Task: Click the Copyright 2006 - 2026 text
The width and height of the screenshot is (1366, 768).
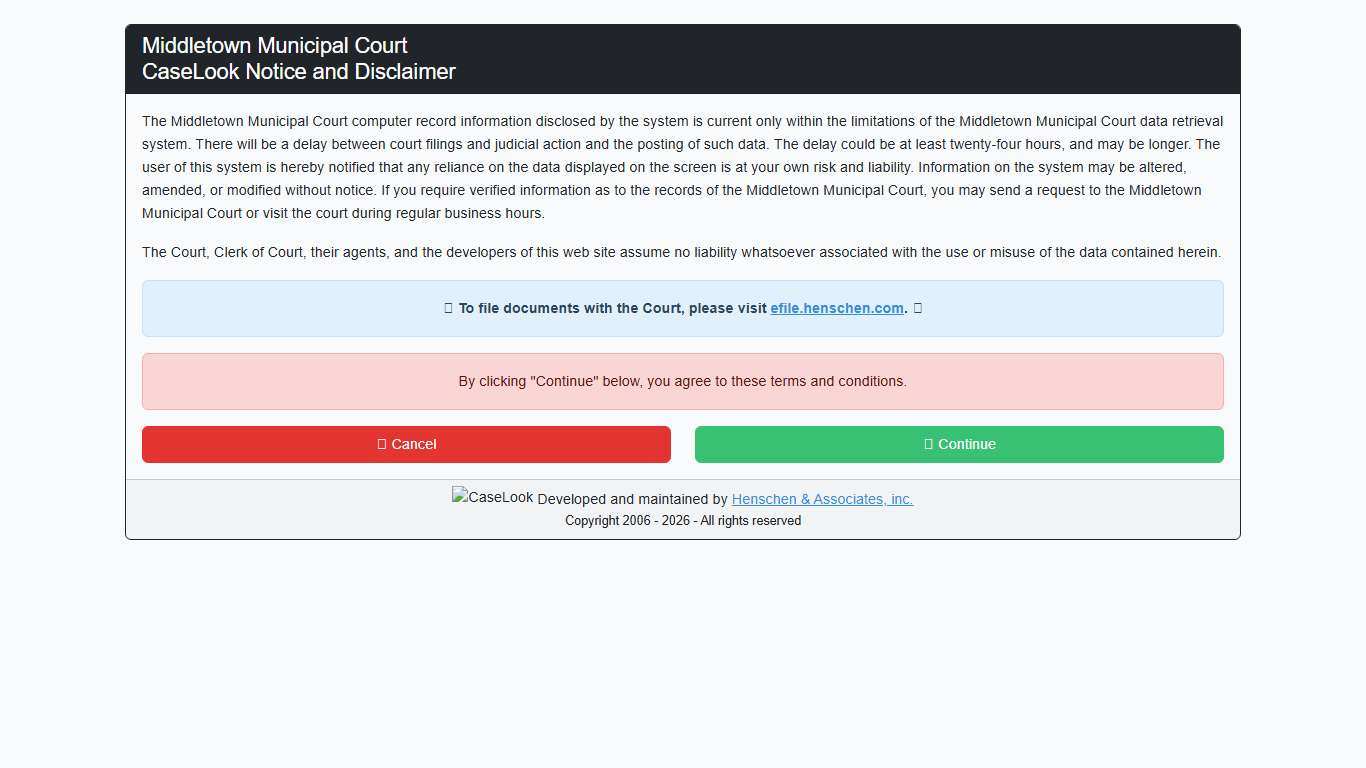Action: (x=682, y=521)
